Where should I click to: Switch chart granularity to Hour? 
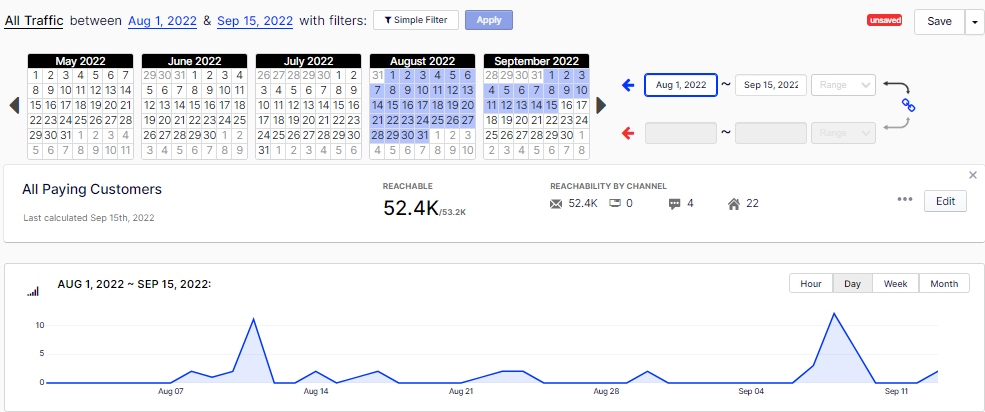[x=811, y=283]
